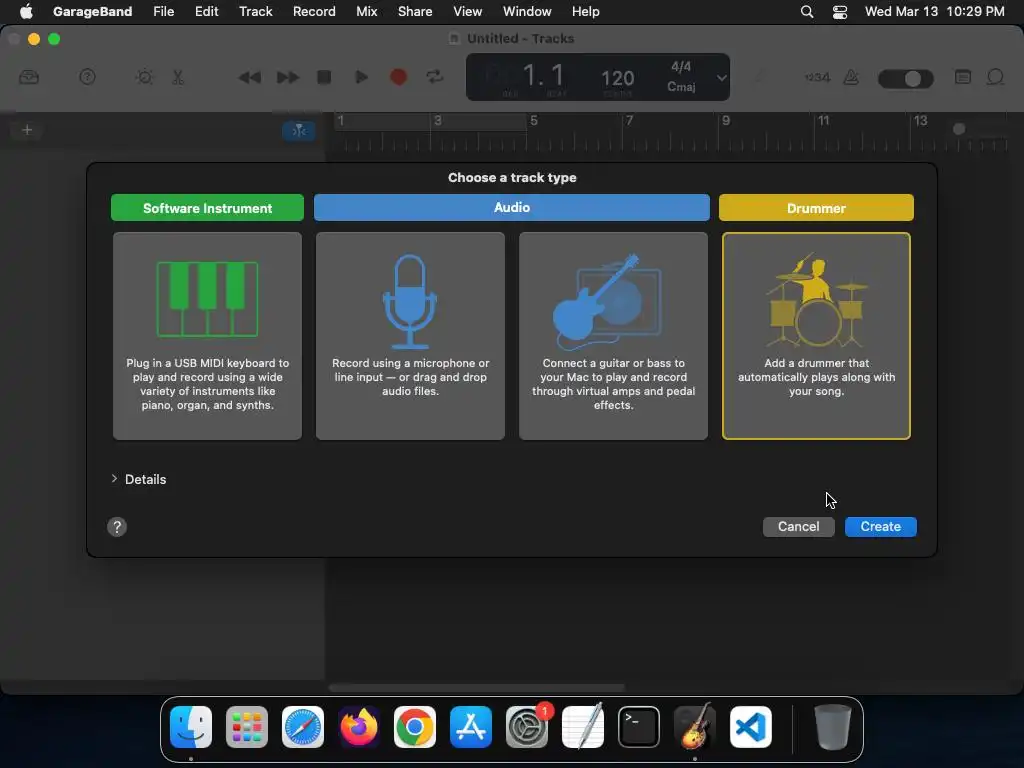Open the Apple menu
Viewport: 1024px width, 768px height.
(x=26, y=11)
